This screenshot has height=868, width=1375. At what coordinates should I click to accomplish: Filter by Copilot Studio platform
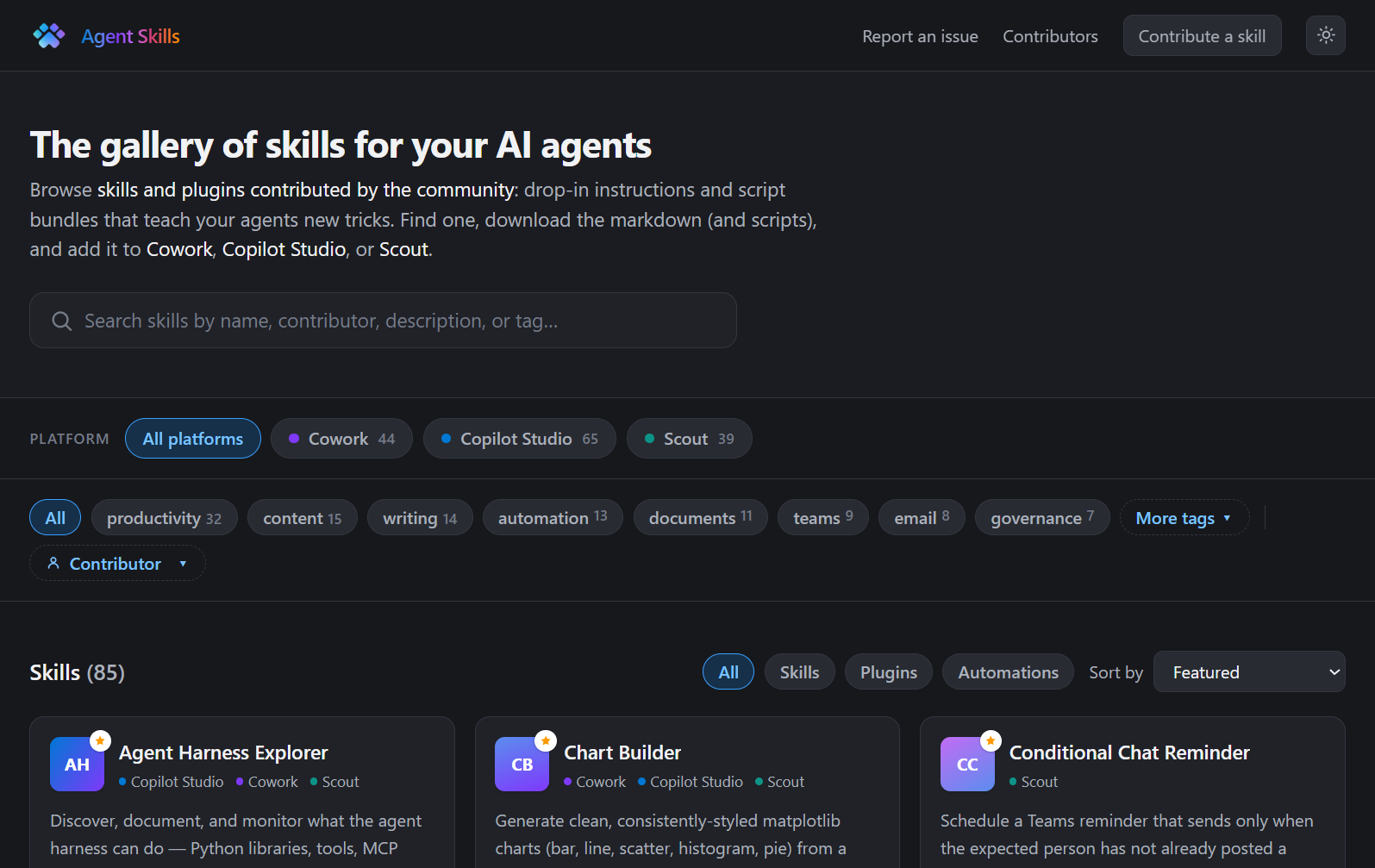[x=519, y=439]
